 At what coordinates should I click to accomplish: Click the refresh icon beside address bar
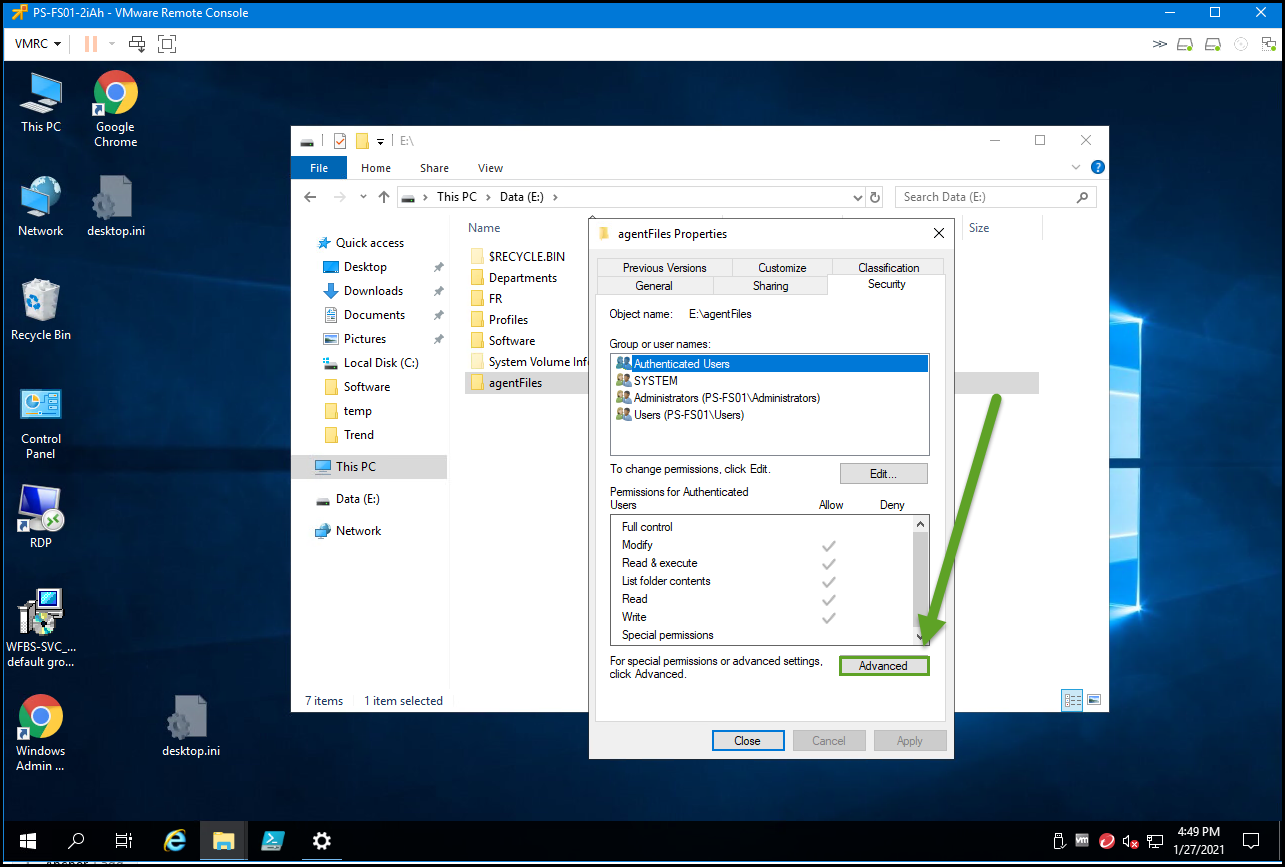pyautogui.click(x=875, y=197)
